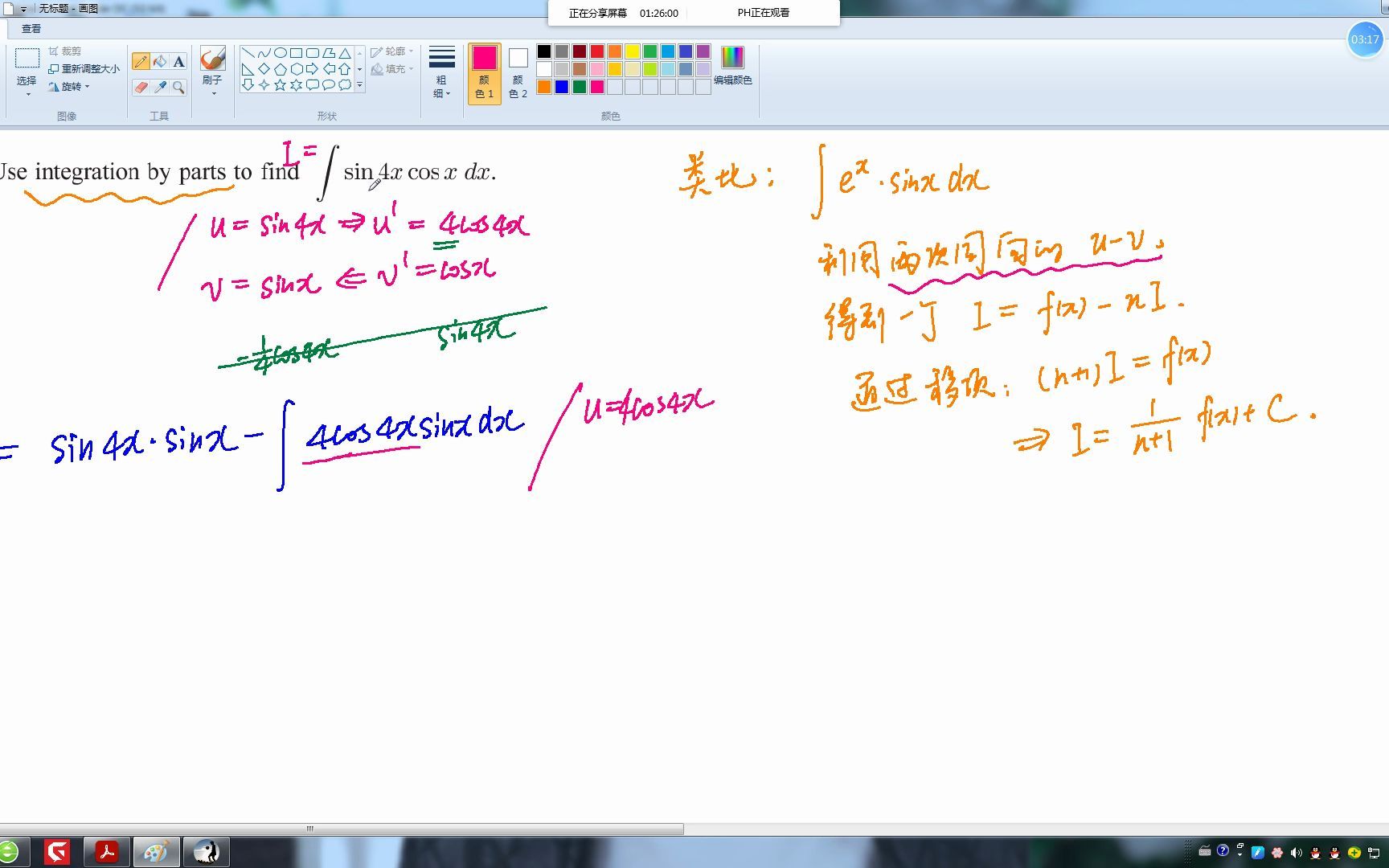Click Resize (重新调整大小) button
Image resolution: width=1389 pixels, height=868 pixels.
(84, 69)
